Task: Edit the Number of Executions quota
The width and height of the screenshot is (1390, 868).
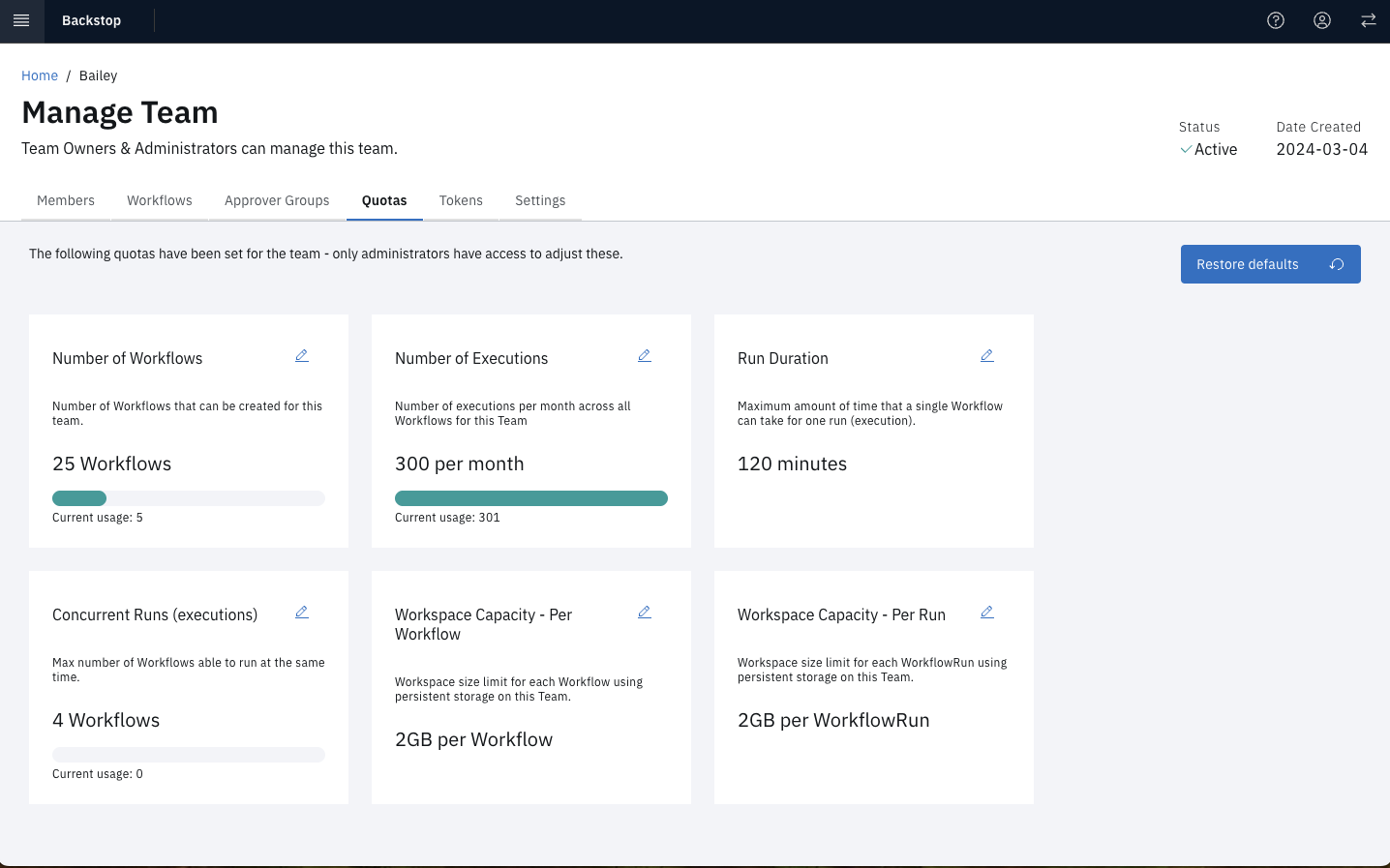Action: tap(645, 356)
